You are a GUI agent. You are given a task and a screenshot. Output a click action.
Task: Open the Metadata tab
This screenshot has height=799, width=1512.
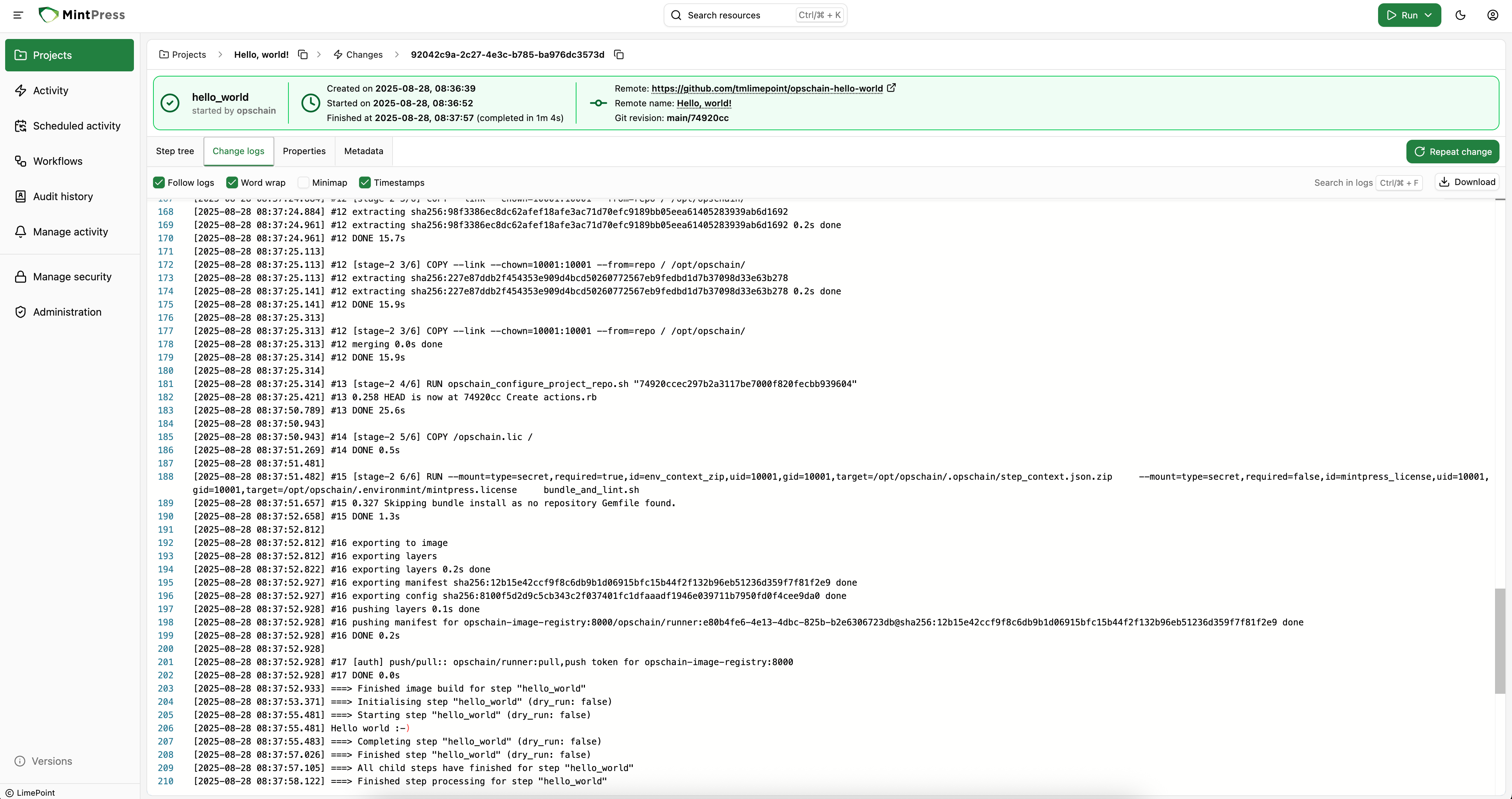pos(363,151)
